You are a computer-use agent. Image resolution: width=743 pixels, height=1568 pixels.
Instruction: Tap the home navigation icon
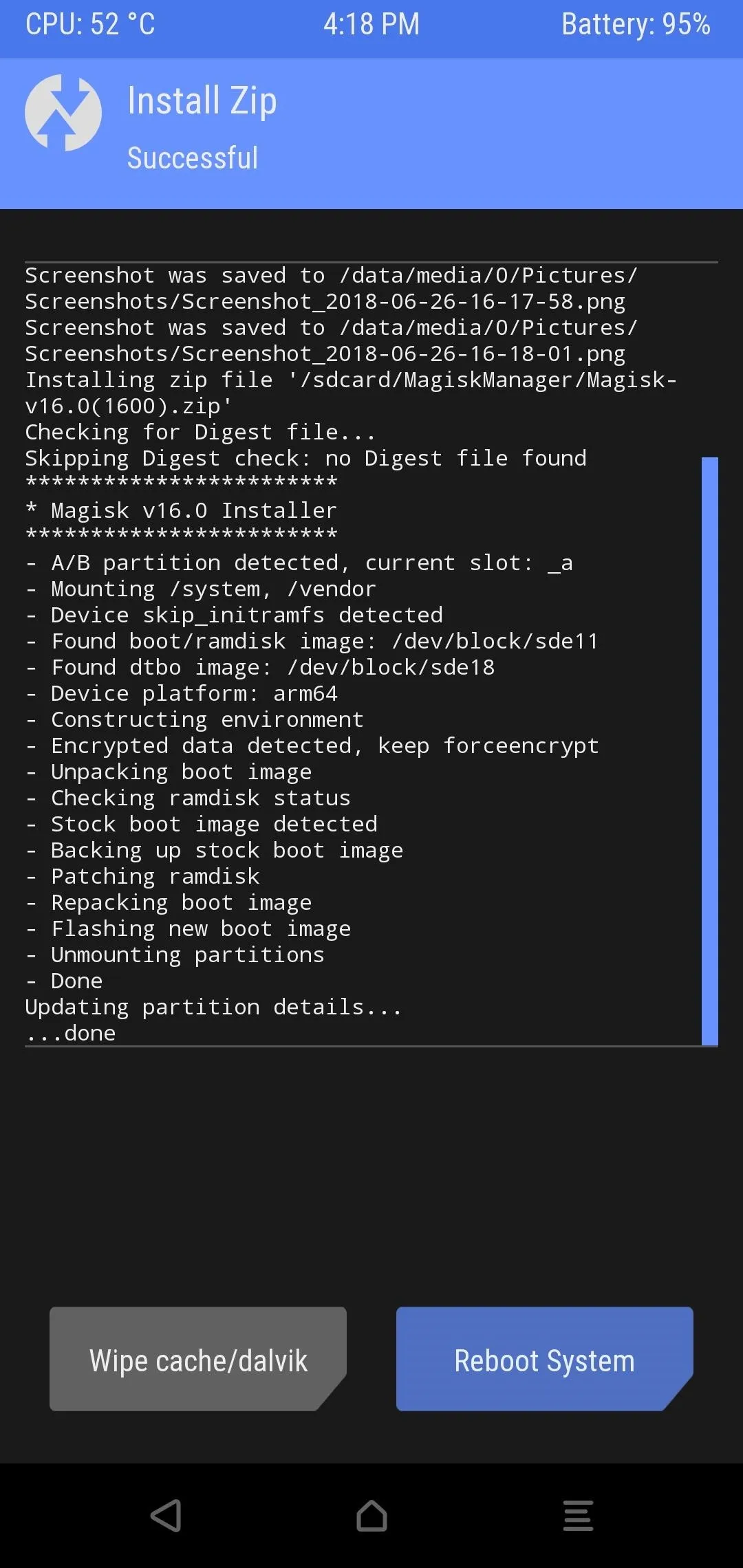(371, 1515)
